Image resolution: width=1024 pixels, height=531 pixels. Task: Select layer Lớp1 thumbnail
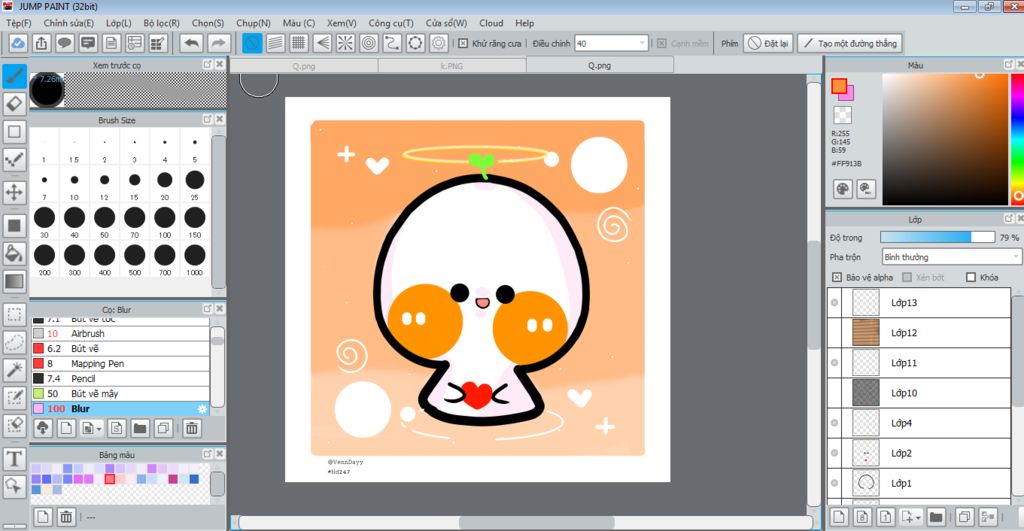click(x=866, y=483)
